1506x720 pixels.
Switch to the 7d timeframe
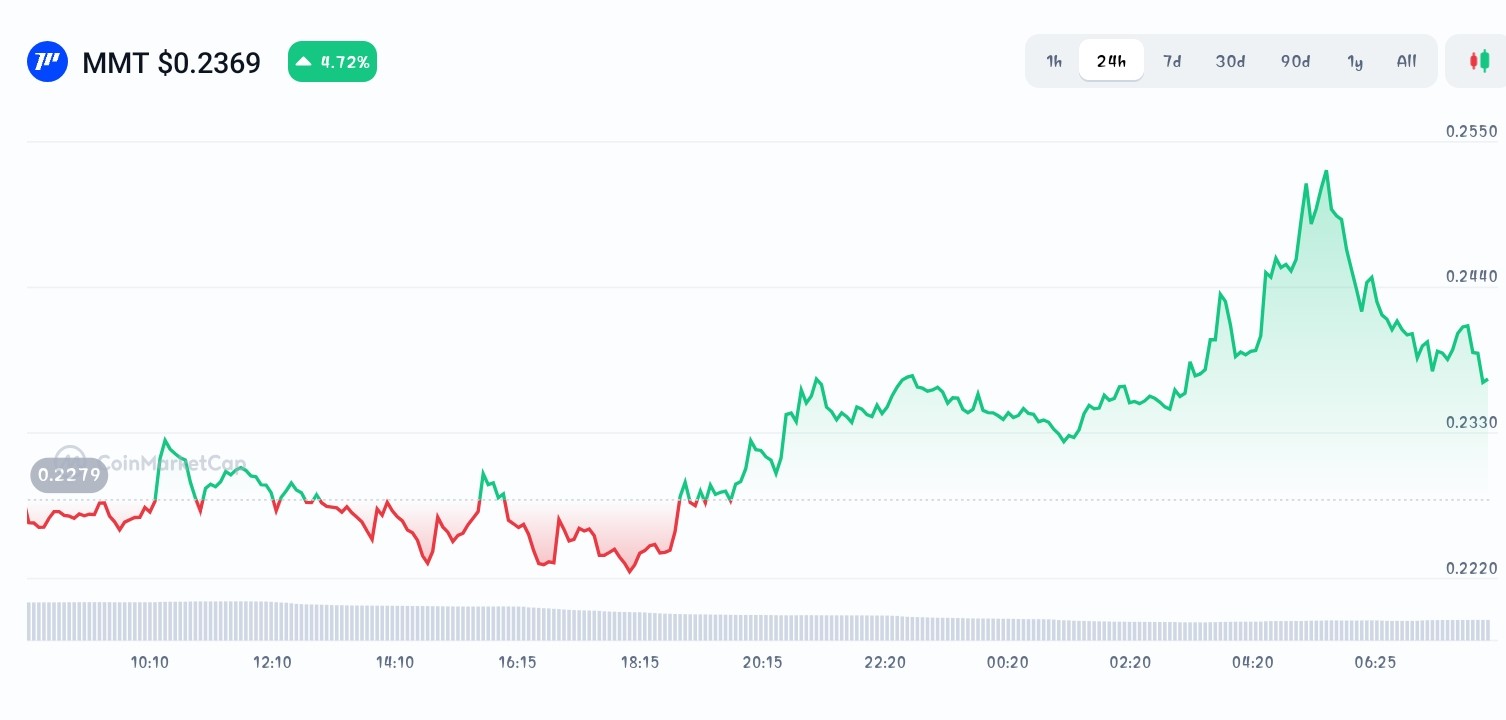[1172, 61]
